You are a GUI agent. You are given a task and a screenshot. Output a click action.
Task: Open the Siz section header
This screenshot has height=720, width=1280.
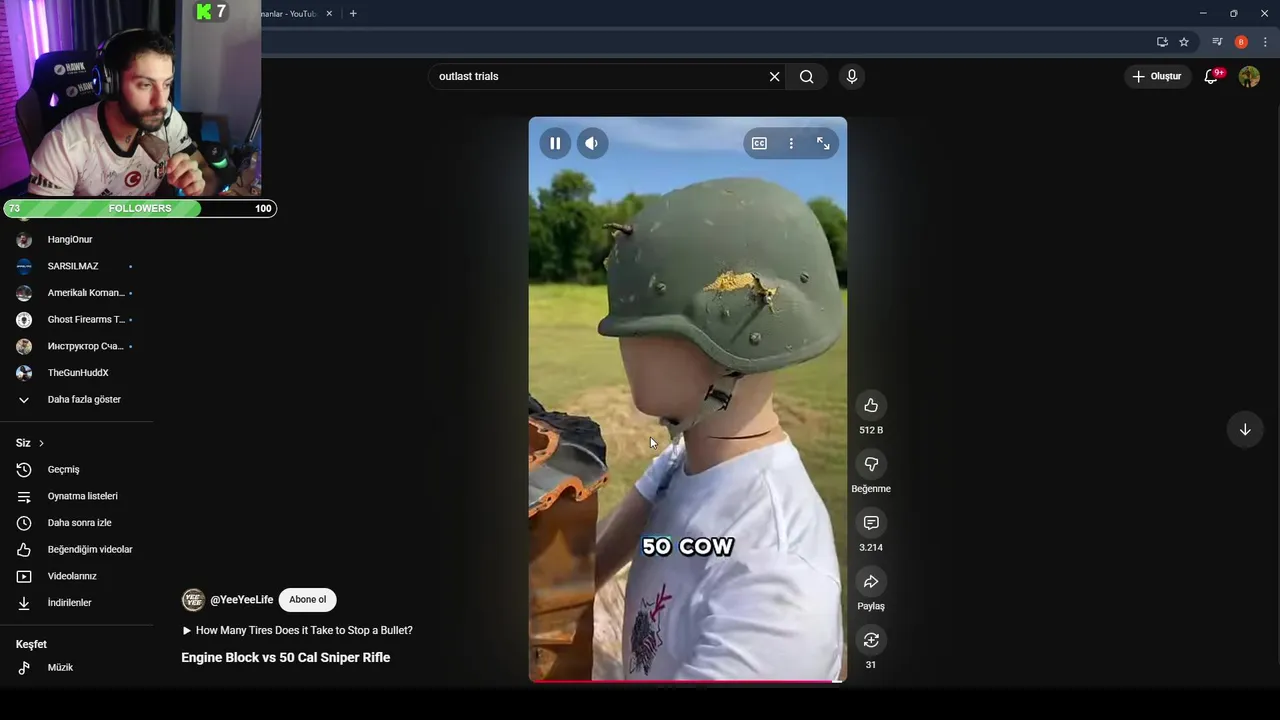30,443
